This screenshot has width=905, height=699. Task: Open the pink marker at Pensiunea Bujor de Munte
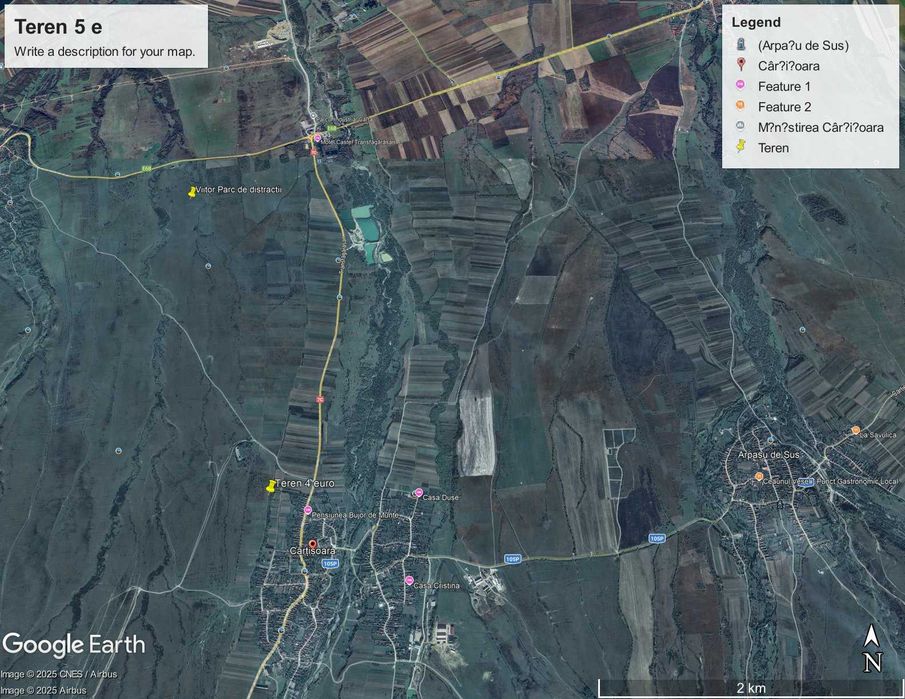(308, 510)
